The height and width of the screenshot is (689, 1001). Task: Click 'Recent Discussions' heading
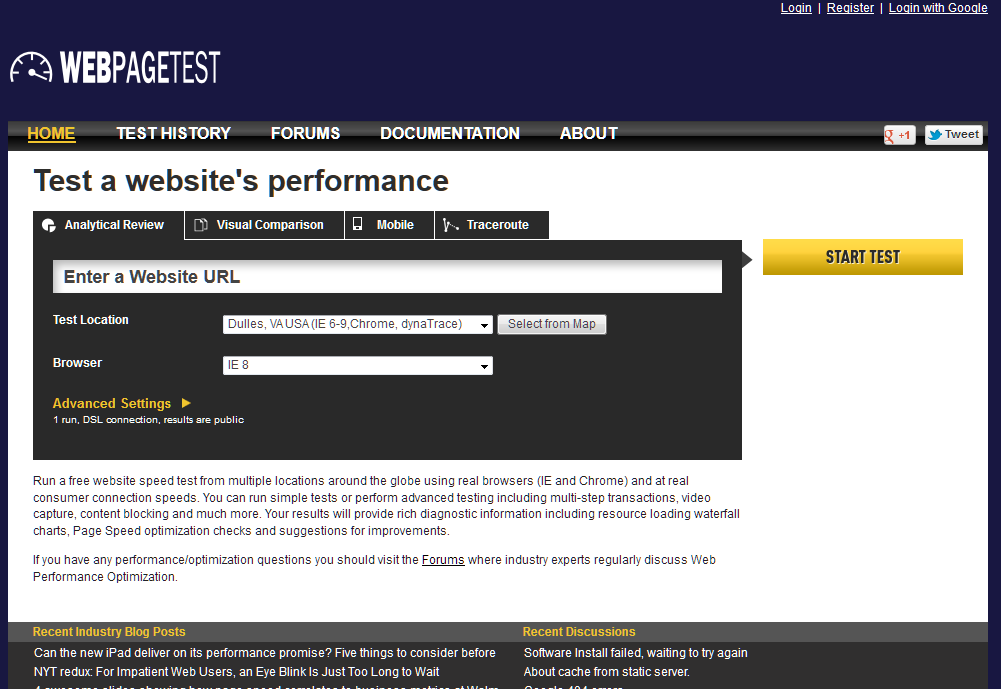coord(579,632)
